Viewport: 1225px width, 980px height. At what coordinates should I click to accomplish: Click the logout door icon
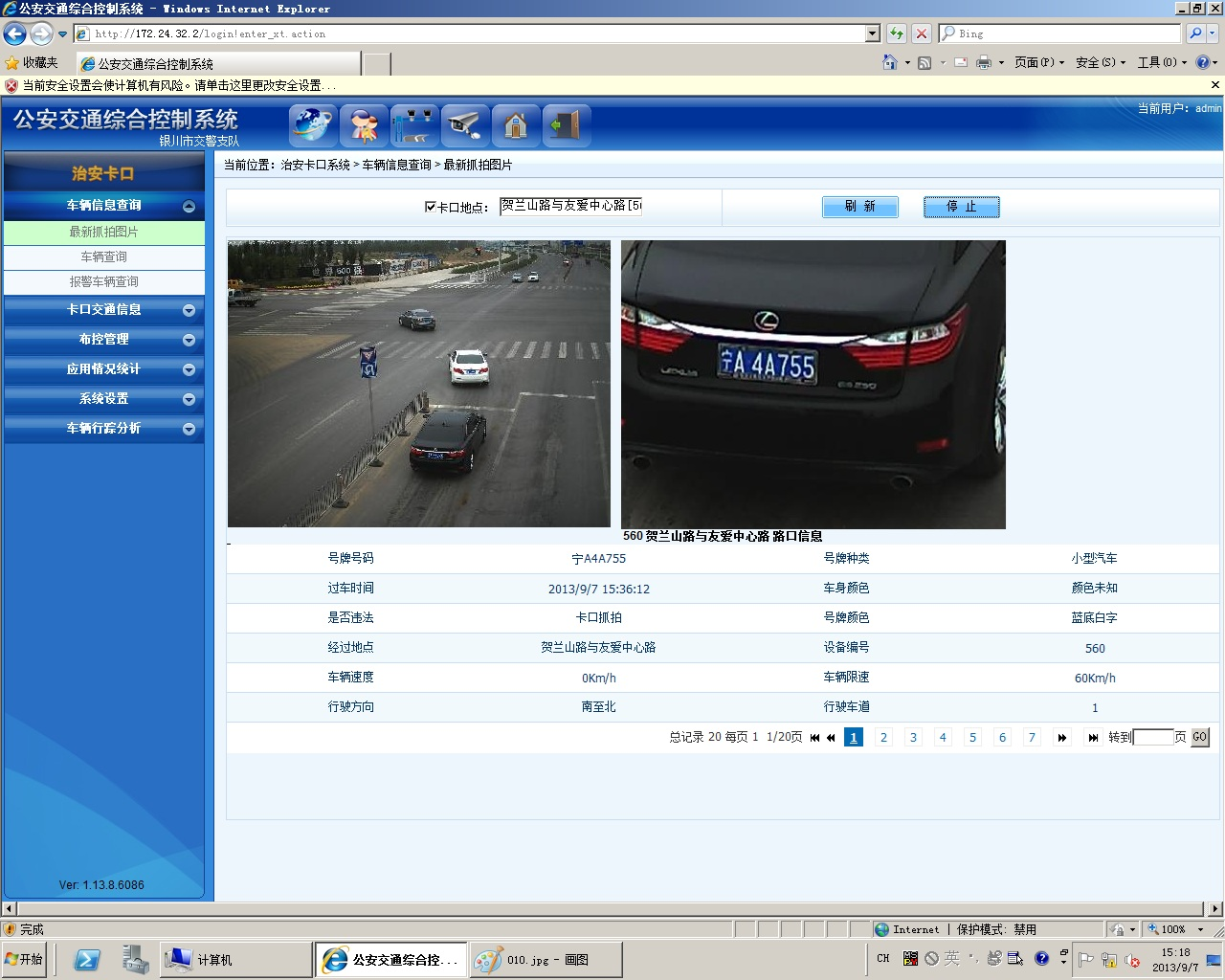(567, 125)
